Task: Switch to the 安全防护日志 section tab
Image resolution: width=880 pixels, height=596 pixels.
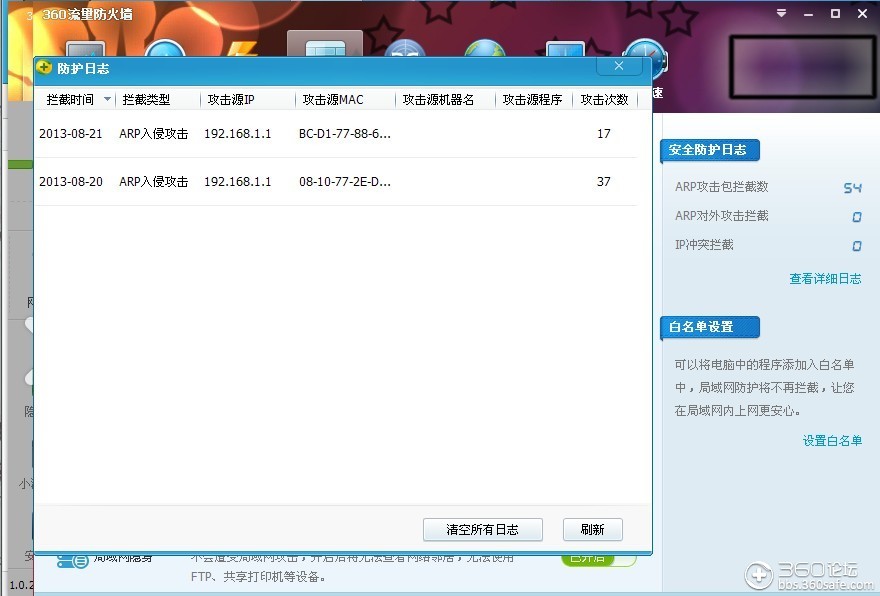Action: (x=709, y=150)
